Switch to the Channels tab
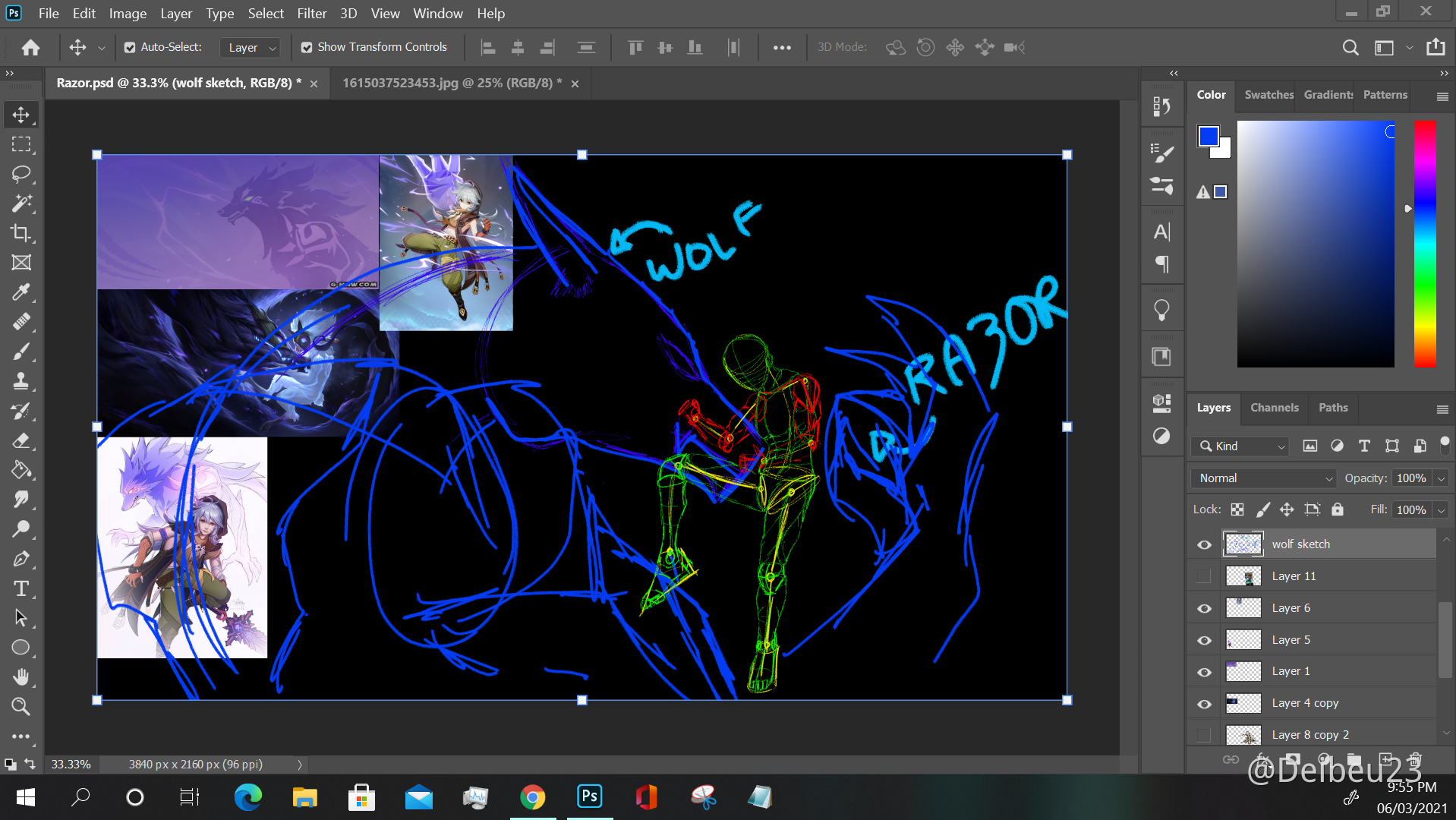This screenshot has height=820, width=1456. coord(1274,408)
